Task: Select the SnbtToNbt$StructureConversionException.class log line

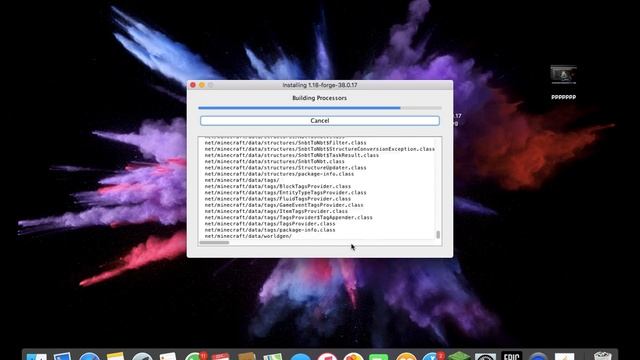Action: pos(320,149)
